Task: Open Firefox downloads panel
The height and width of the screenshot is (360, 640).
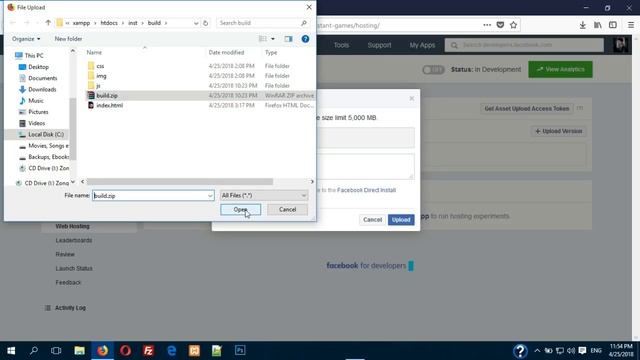Action: (582, 25)
